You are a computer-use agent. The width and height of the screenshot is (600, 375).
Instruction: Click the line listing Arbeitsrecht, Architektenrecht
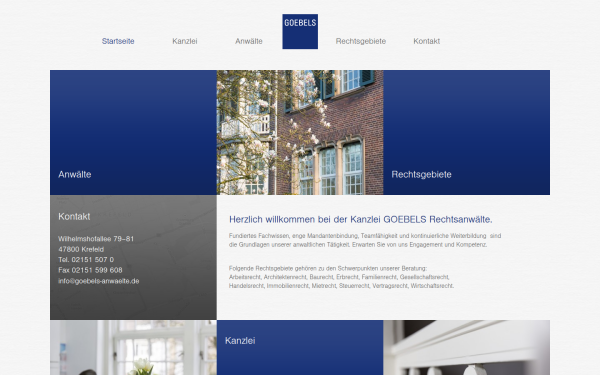(x=339, y=277)
